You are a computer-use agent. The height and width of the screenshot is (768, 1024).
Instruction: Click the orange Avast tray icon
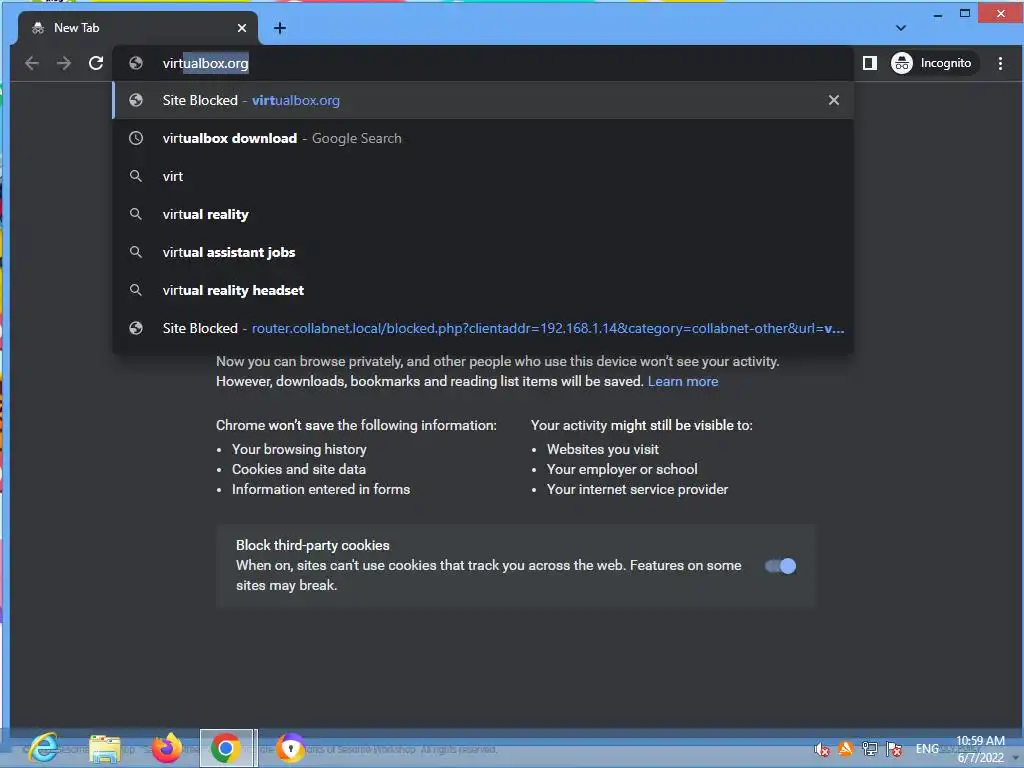point(846,749)
